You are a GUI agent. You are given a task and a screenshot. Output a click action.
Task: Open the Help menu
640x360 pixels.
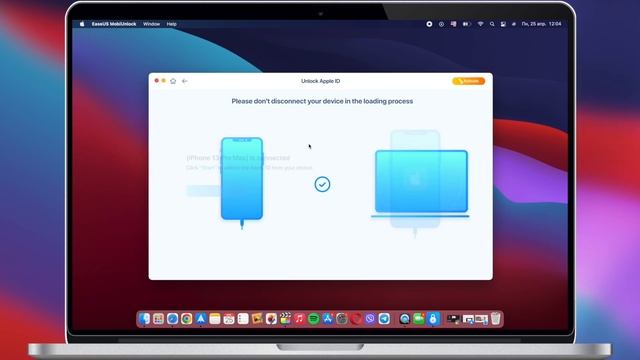171,24
